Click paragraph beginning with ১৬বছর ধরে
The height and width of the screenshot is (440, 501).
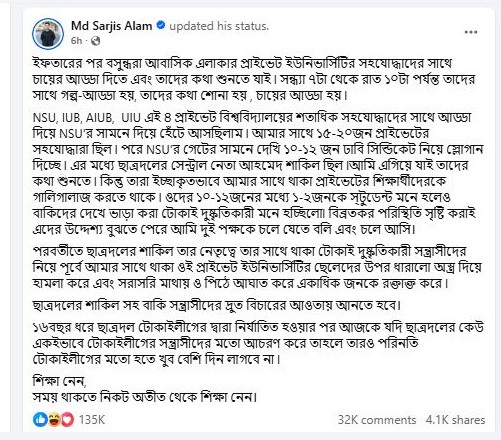click(258, 343)
